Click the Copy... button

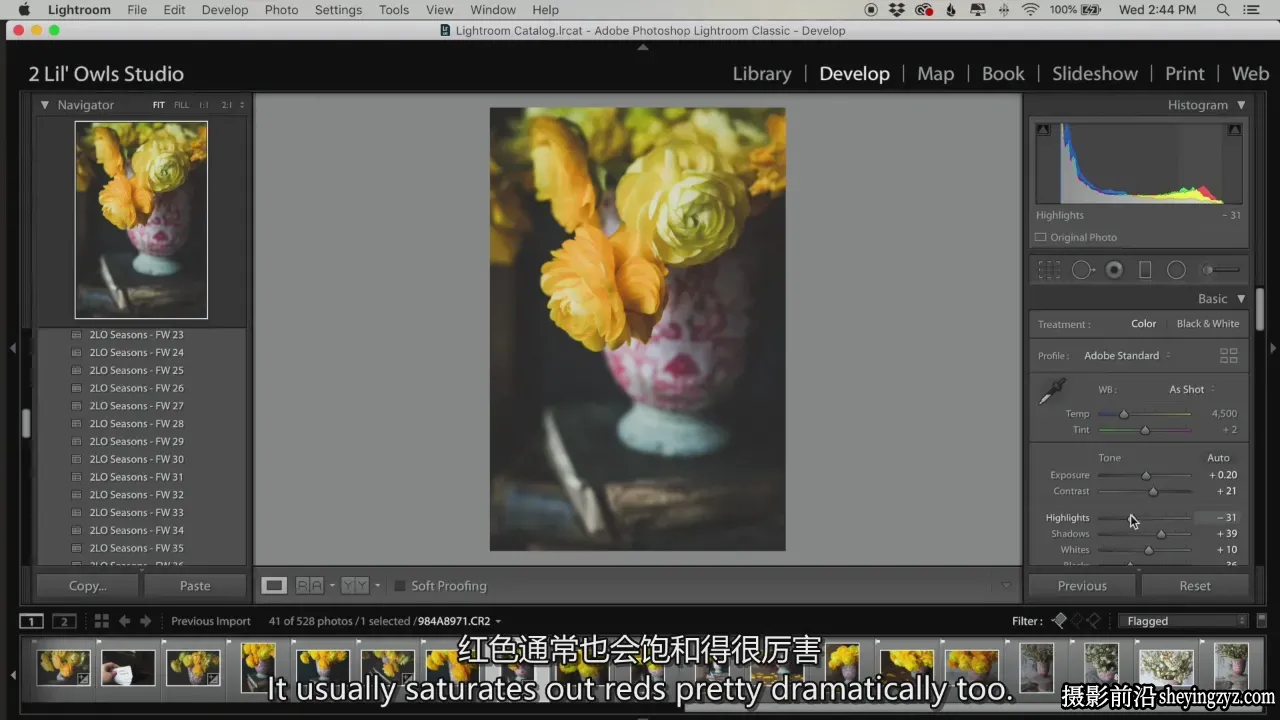[88, 586]
